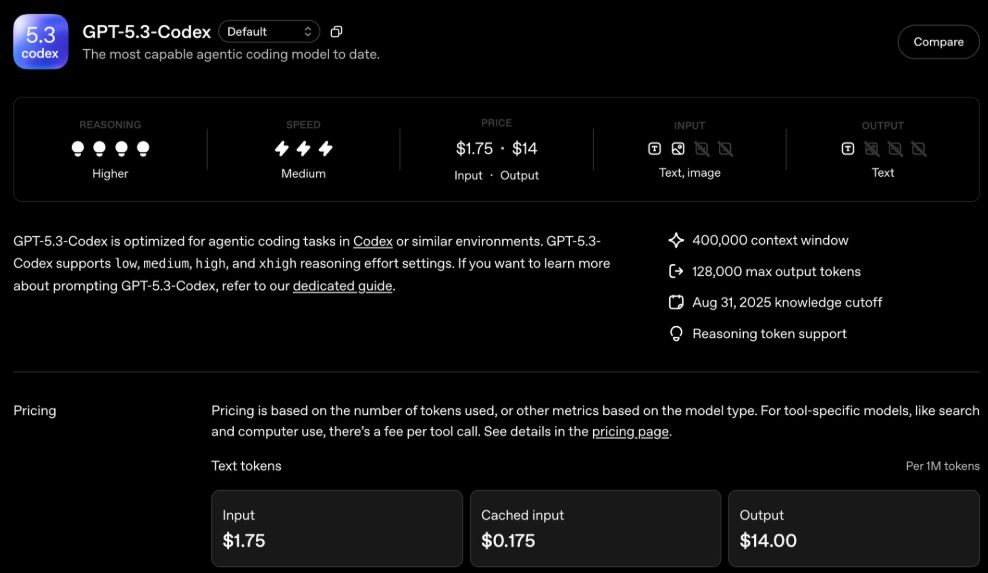
Task: Click the text output icon
Action: point(848,149)
